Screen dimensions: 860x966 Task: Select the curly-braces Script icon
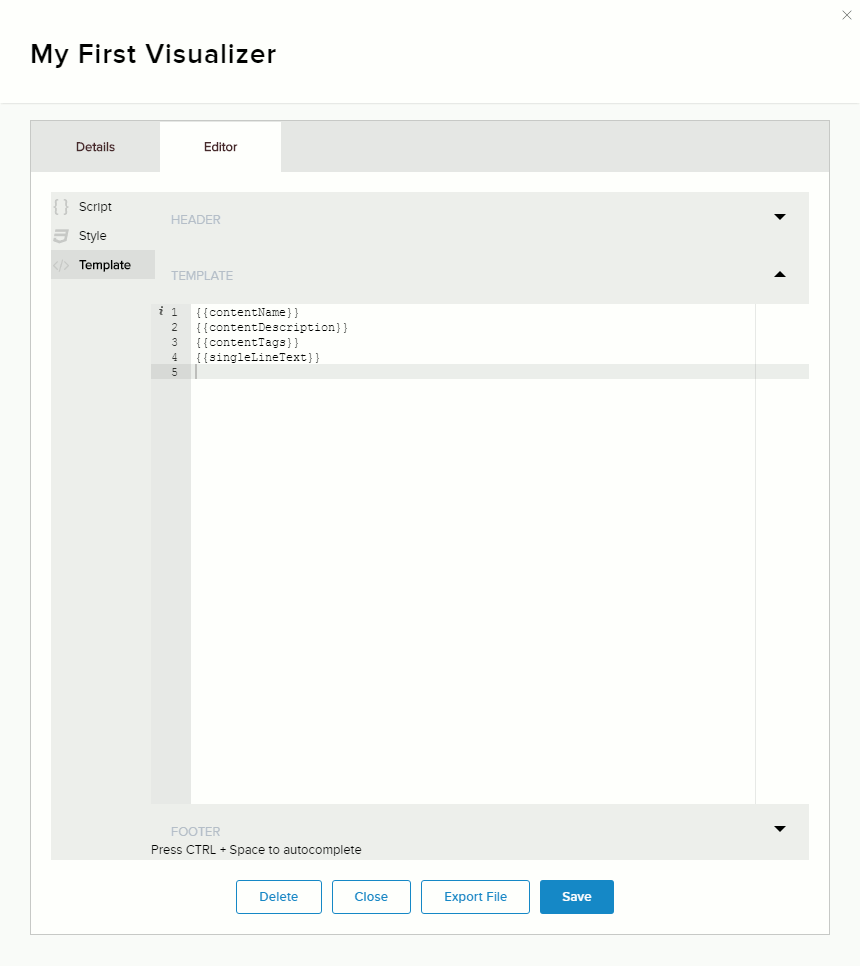coord(61,207)
